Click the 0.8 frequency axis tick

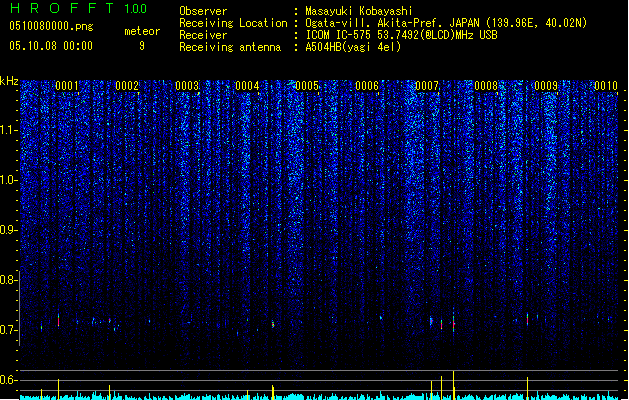coord(9,280)
